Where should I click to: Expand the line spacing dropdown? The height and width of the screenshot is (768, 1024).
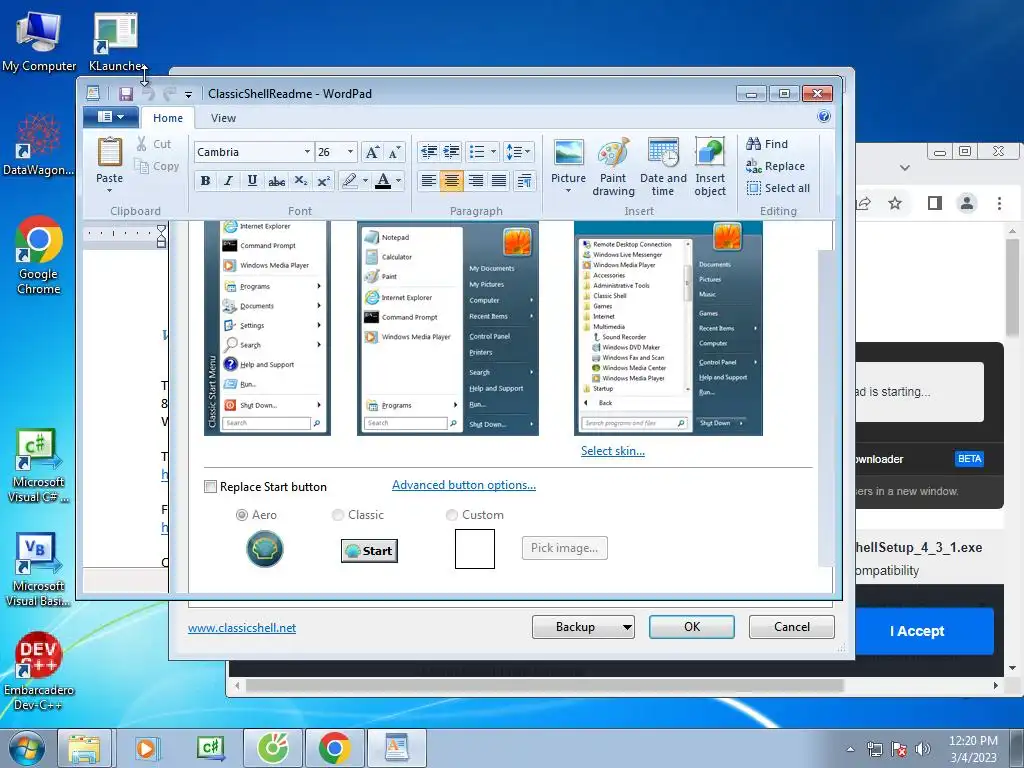click(x=528, y=152)
